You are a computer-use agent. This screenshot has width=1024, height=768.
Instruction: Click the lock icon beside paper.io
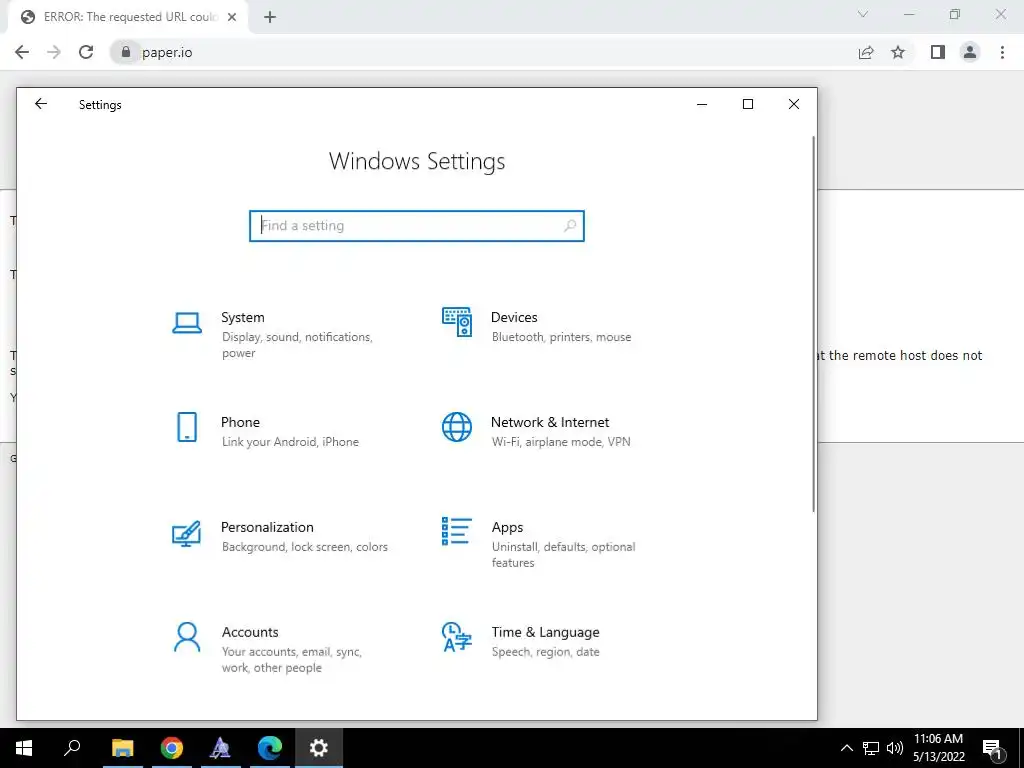[126, 52]
